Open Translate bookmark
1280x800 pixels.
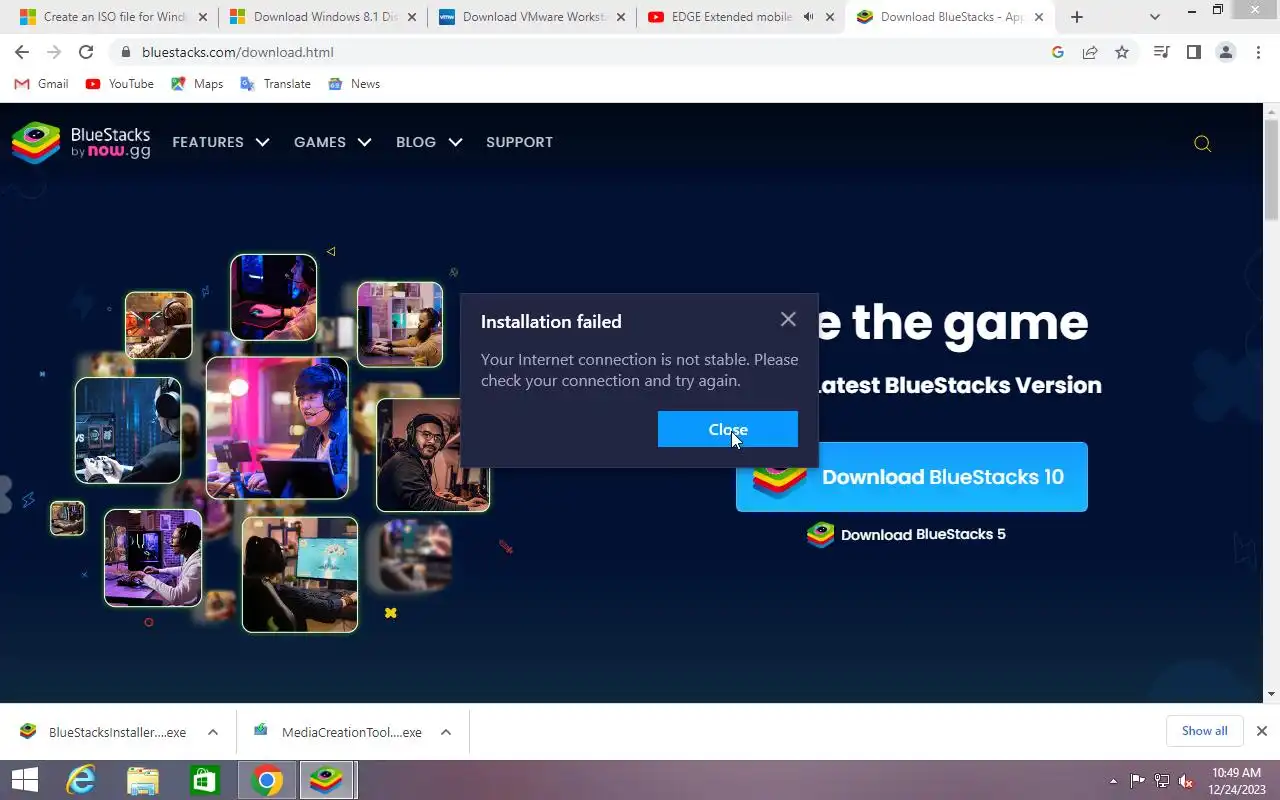click(275, 84)
